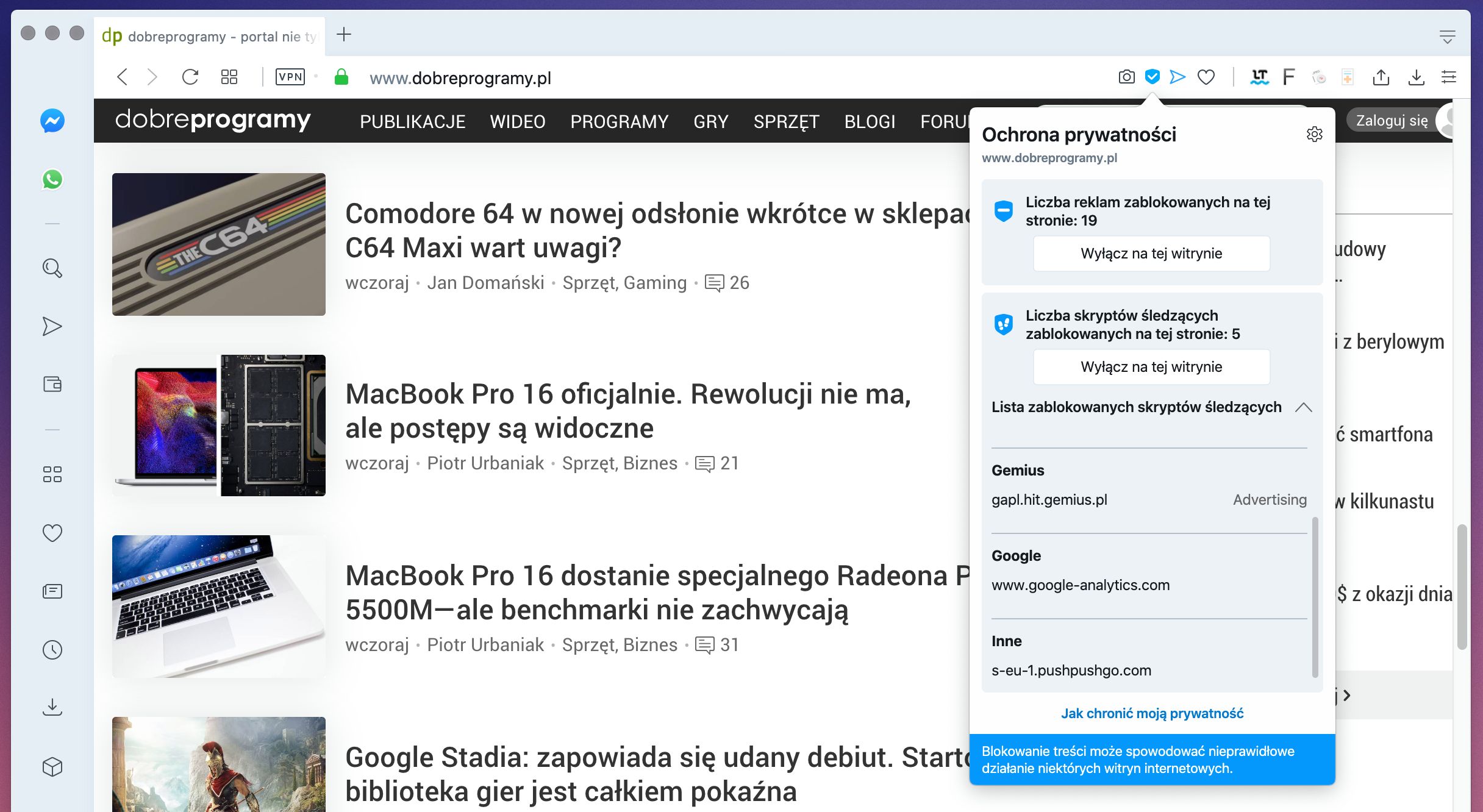
Task: Open the tab list menu
Action: pos(1447,37)
